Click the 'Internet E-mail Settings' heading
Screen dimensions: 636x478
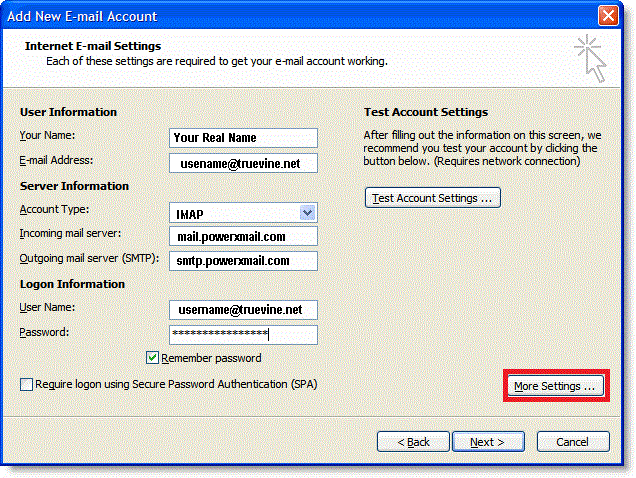(93, 46)
